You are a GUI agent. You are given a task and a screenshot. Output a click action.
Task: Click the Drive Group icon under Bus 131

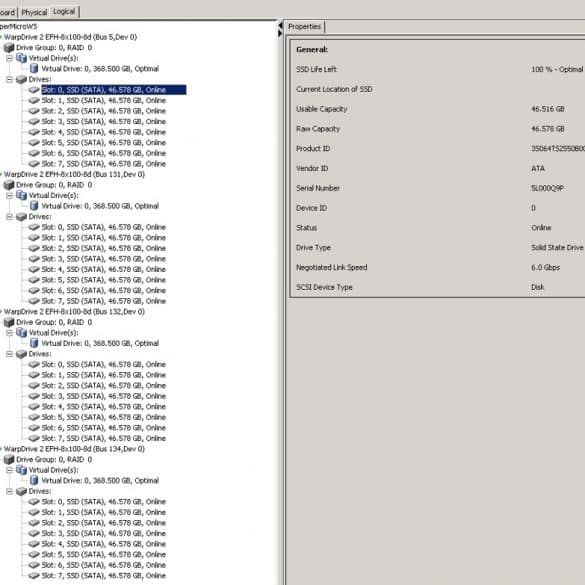tap(9, 185)
